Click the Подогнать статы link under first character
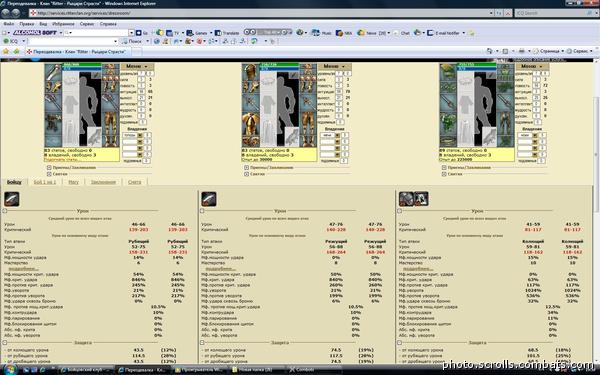 click(x=60, y=159)
